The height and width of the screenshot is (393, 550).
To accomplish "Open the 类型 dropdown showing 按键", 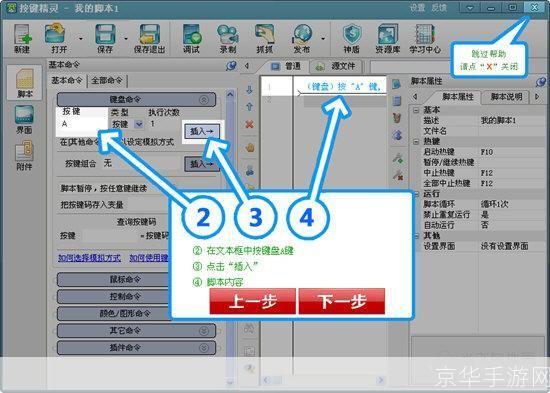I will pyautogui.click(x=139, y=124).
